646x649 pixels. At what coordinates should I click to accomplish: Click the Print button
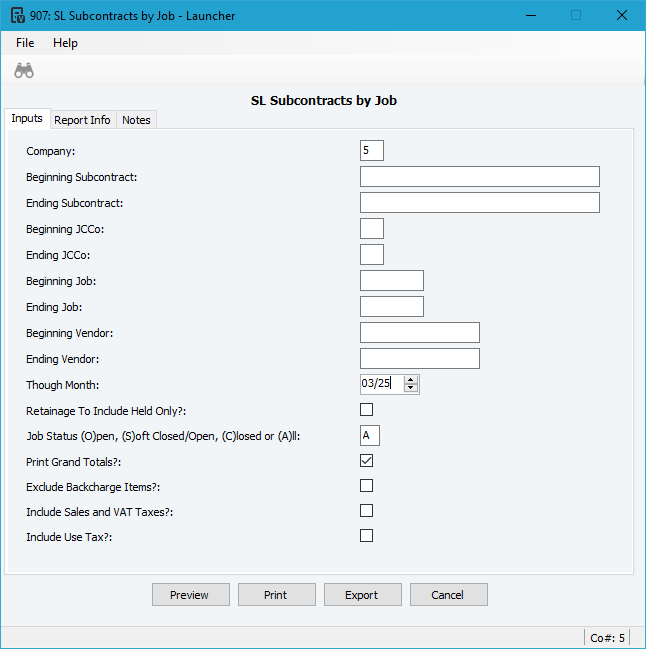[x=277, y=595]
